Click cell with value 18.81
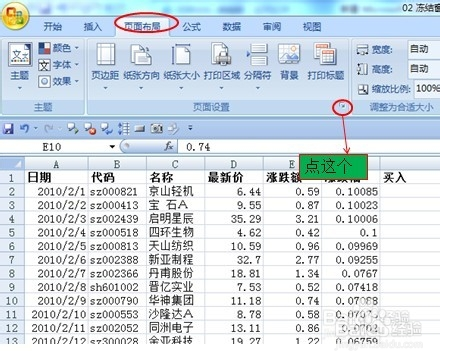The image size is (452, 362). click(x=234, y=273)
